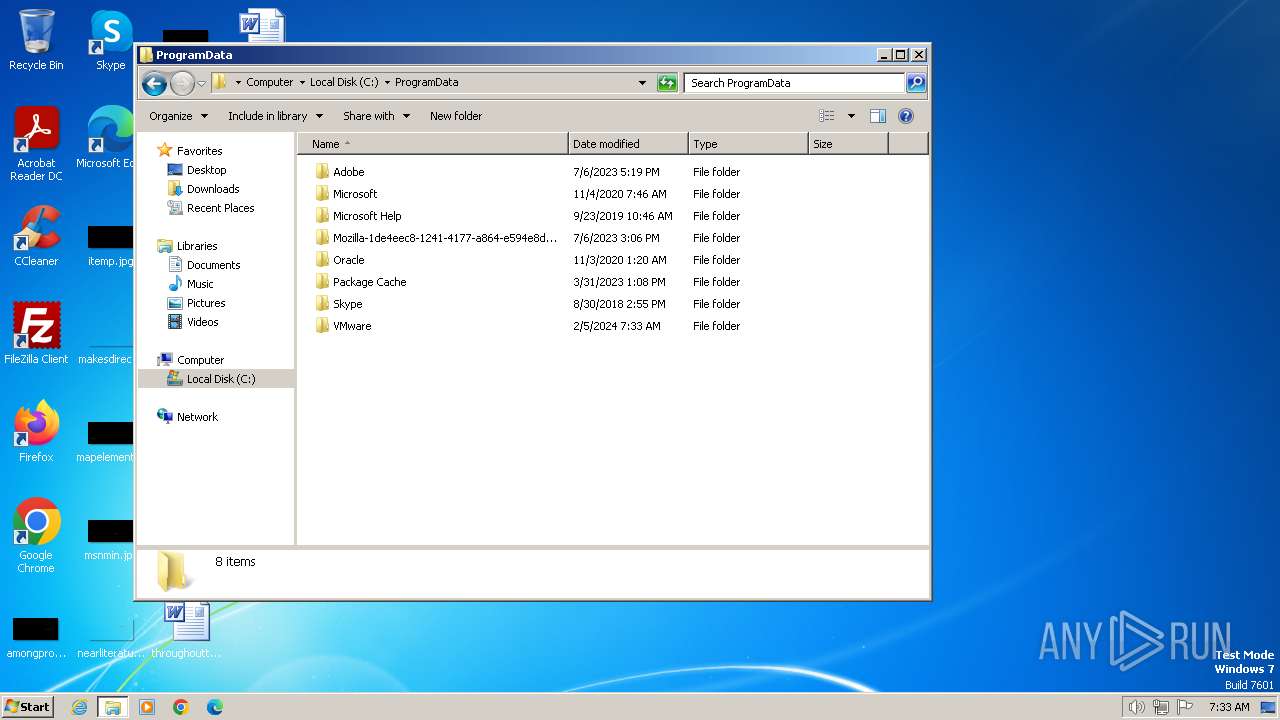Select the Mozilla-1de4eec8 folder
The height and width of the screenshot is (720, 1280).
445,238
